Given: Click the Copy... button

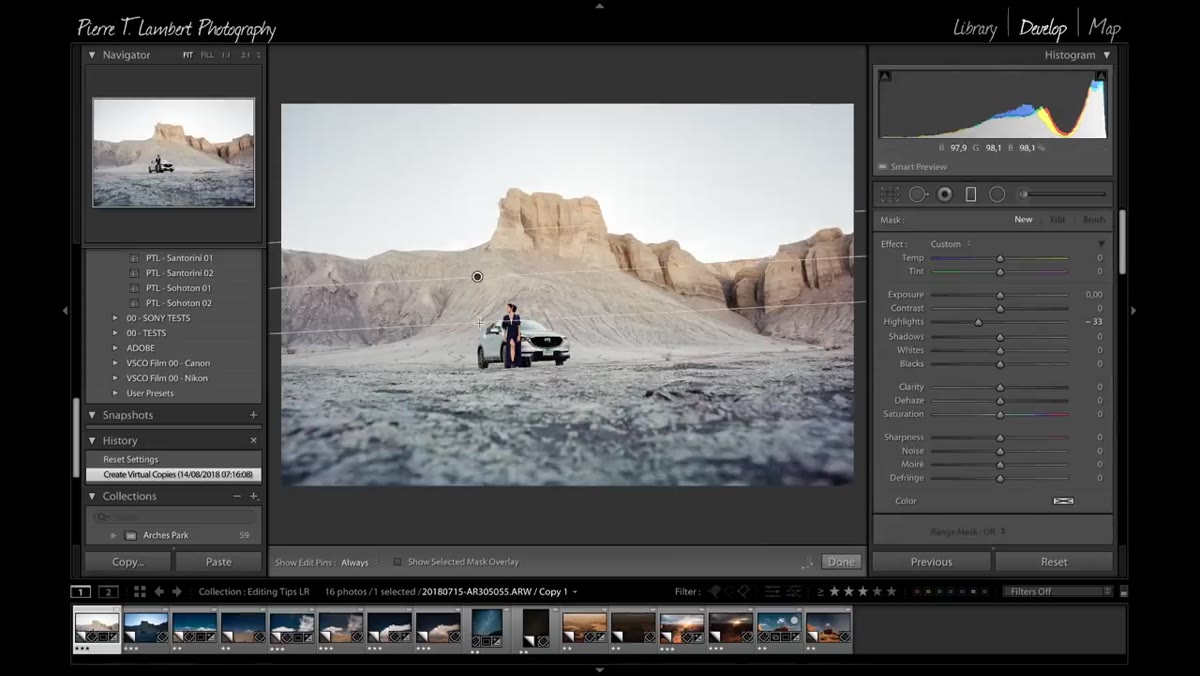Looking at the screenshot, I should point(128,562).
